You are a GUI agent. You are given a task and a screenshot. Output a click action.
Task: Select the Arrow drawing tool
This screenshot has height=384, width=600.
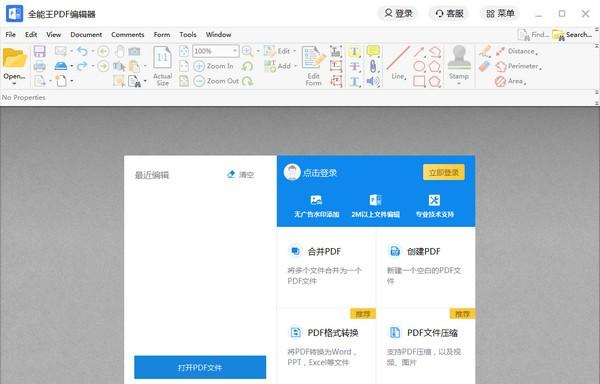coord(419,52)
